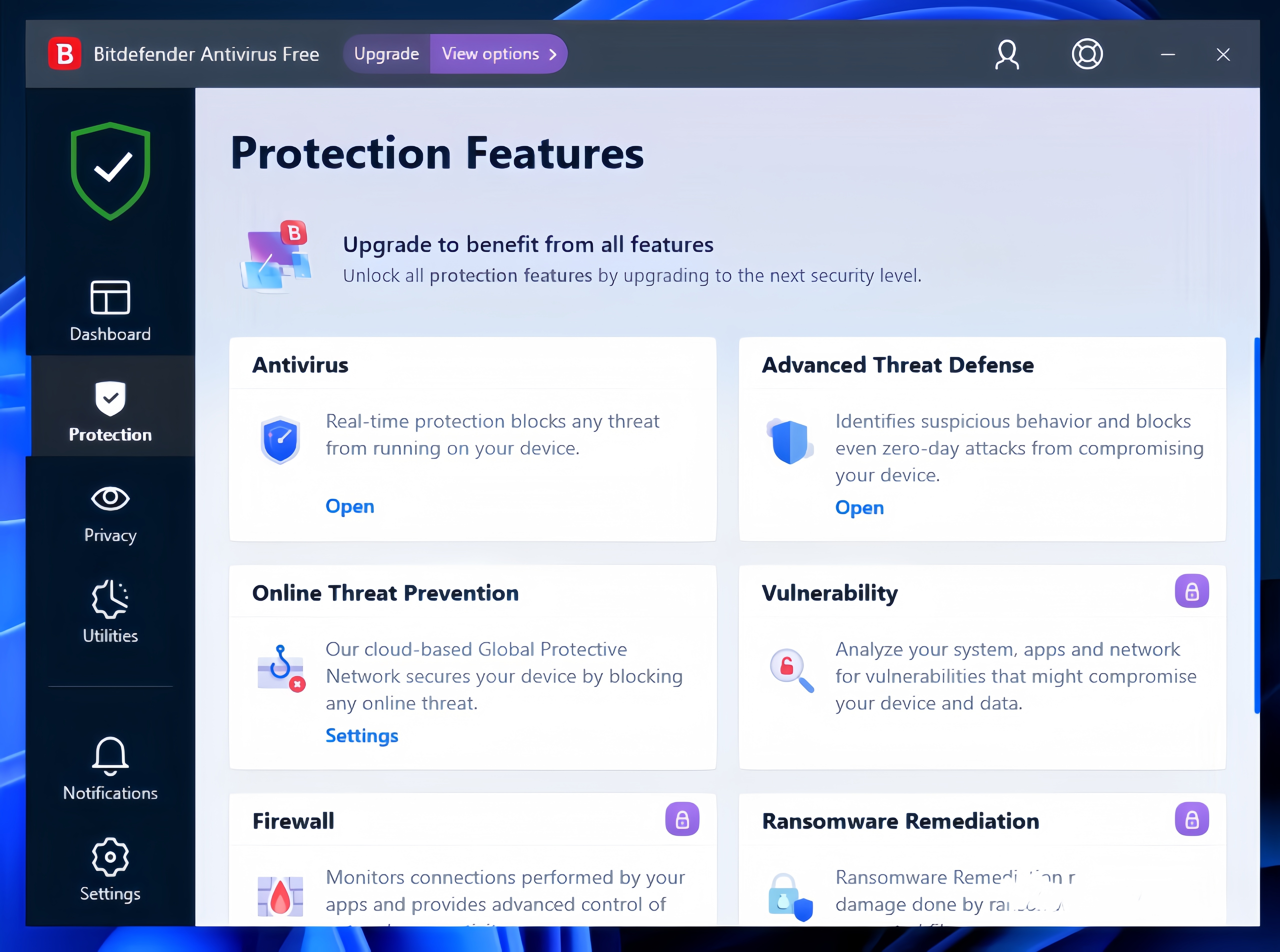The width and height of the screenshot is (1280, 952).
Task: Click the 'Vulnerability' card title
Action: point(830,593)
